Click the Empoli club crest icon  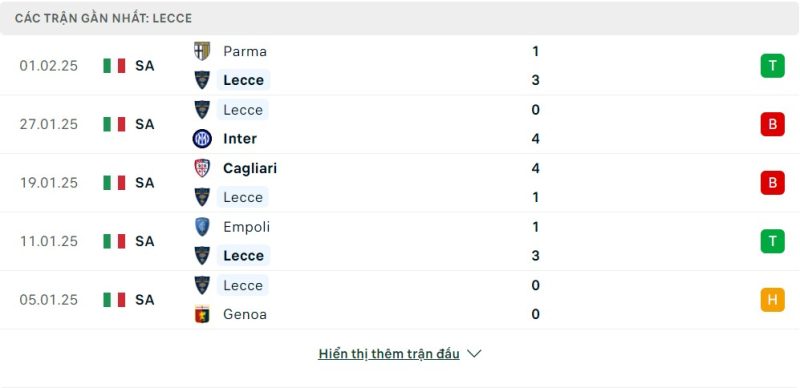(x=202, y=227)
